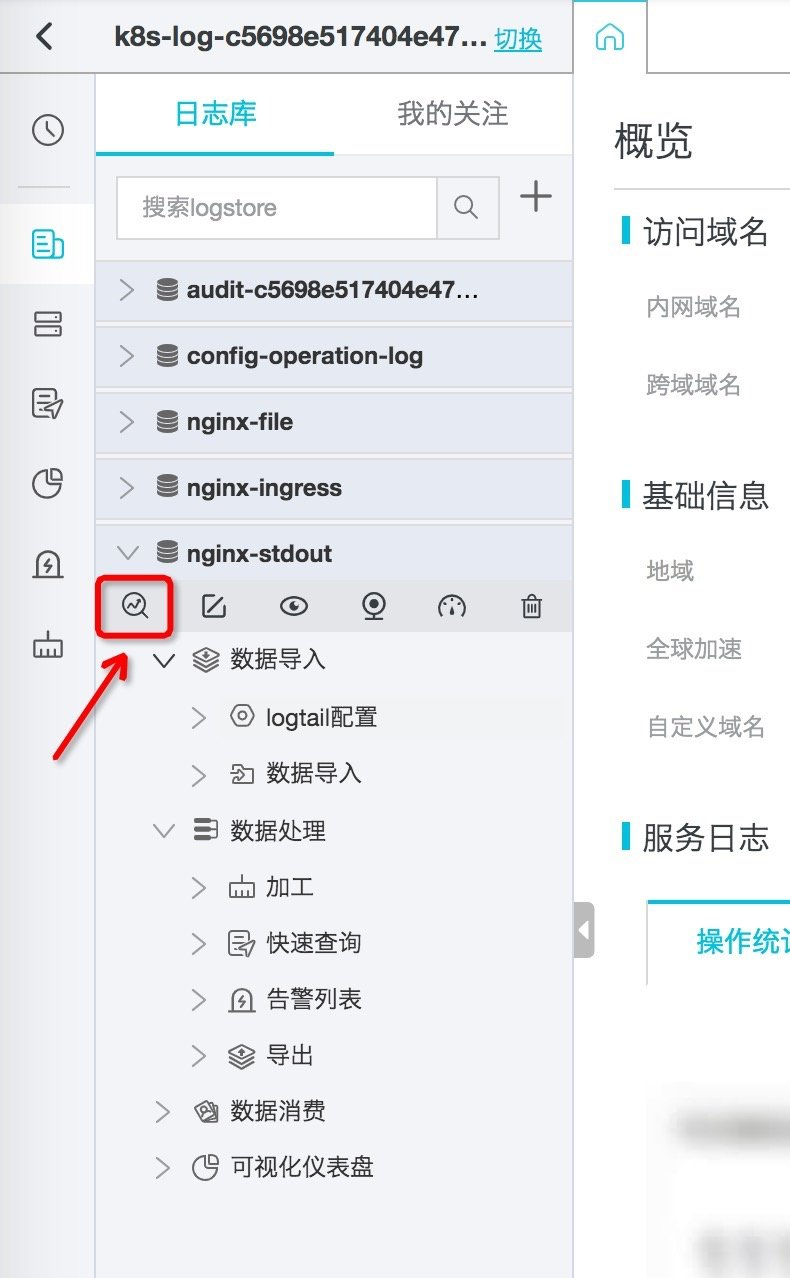Click the plus icon to add logstore
Image resolution: width=790 pixels, height=1278 pixels.
[x=536, y=196]
